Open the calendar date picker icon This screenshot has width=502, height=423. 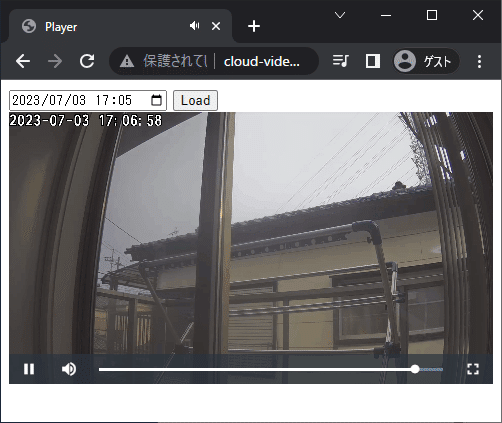[x=156, y=100]
